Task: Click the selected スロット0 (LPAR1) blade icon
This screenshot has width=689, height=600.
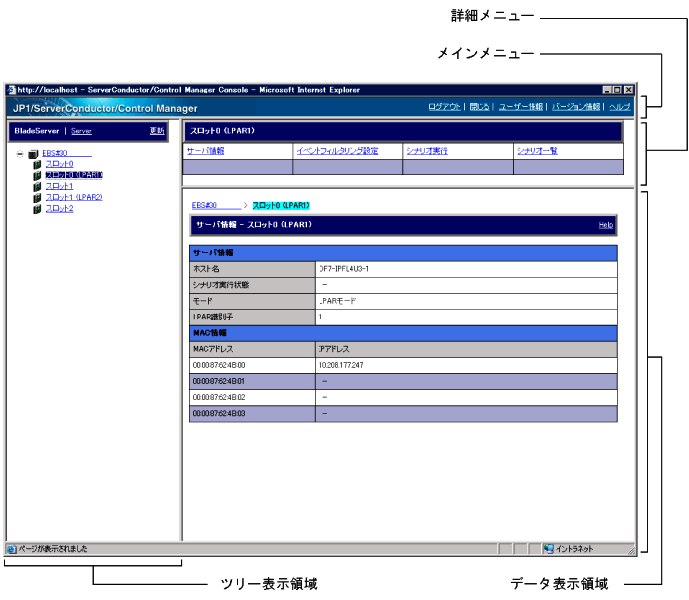Action: (37, 175)
